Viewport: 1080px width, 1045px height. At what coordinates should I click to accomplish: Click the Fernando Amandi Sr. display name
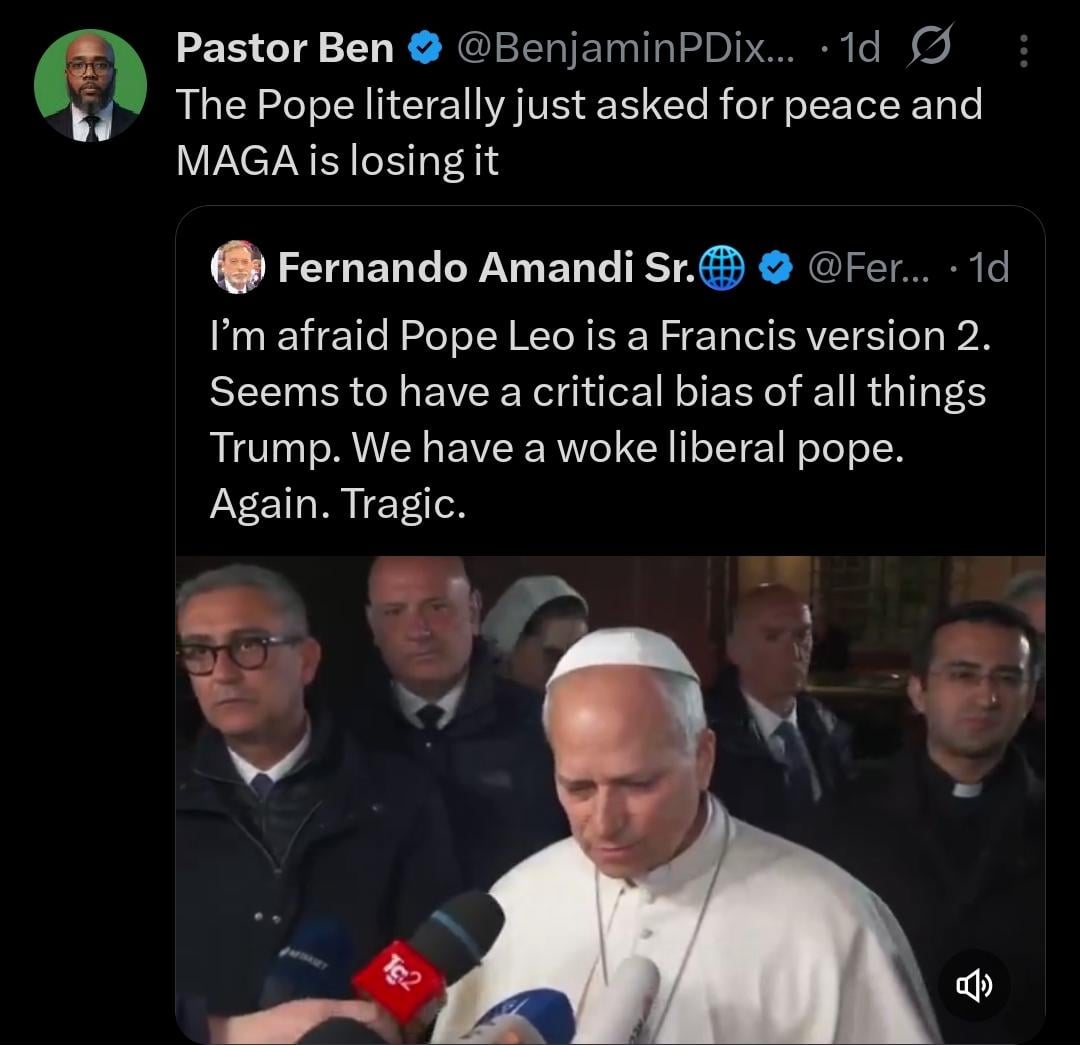tap(485, 267)
